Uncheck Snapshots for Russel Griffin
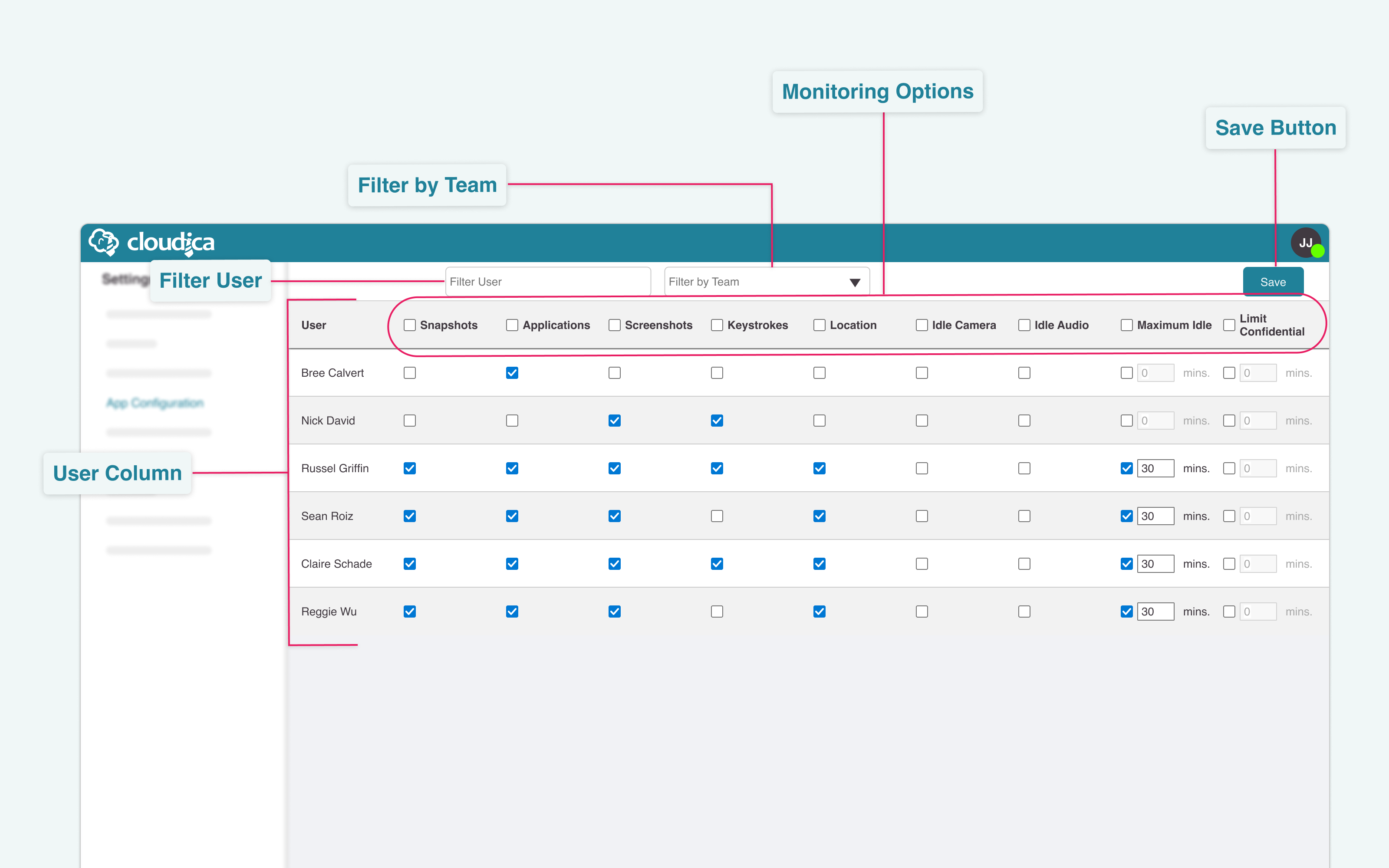The height and width of the screenshot is (868, 1389). coord(409,468)
